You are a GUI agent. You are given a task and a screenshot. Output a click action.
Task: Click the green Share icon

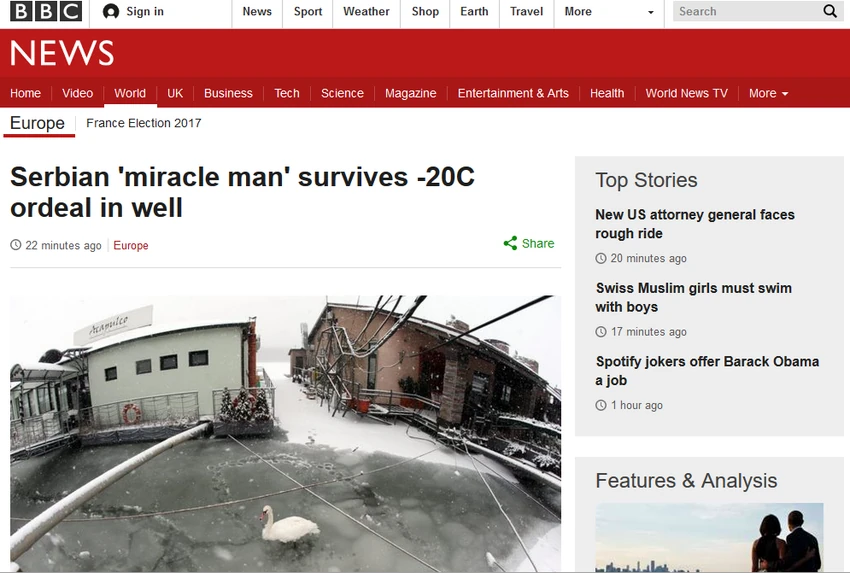click(x=510, y=243)
